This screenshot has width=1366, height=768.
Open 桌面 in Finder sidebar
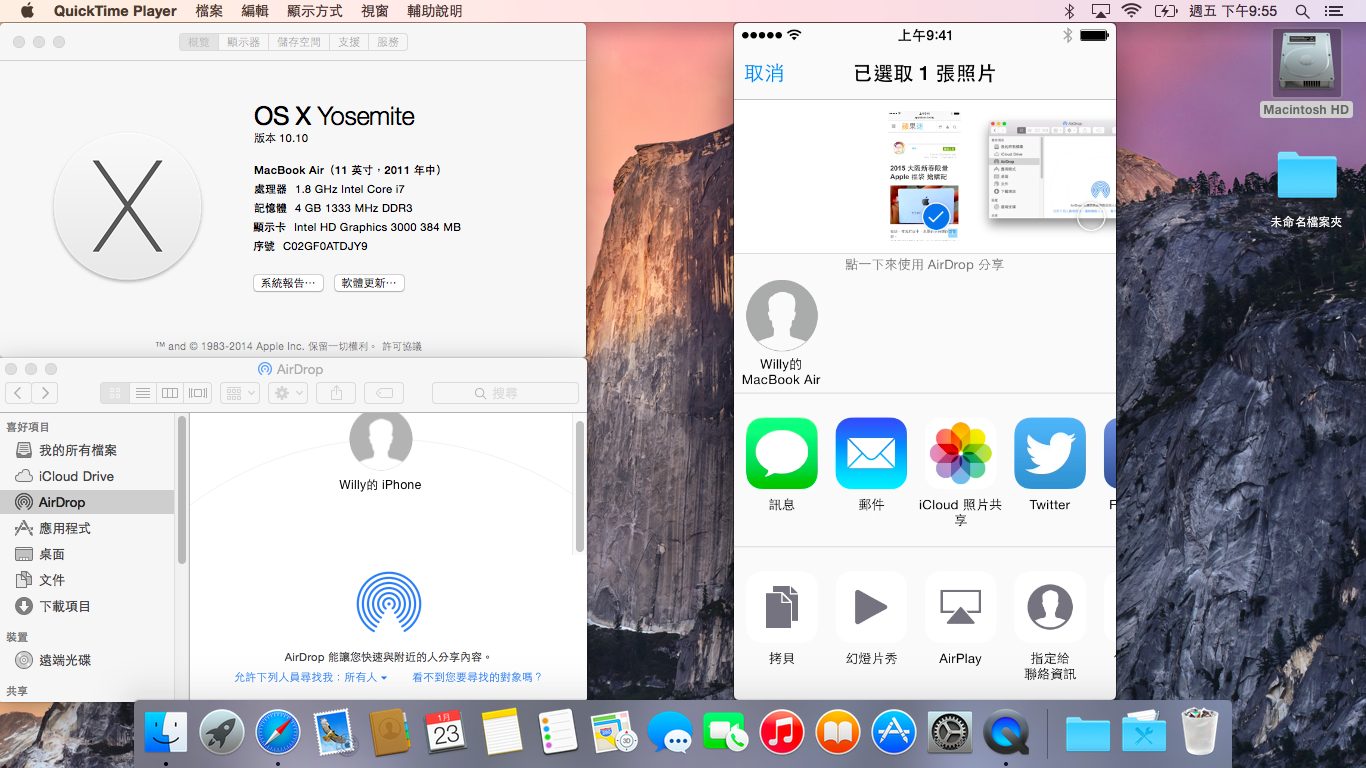tap(87, 554)
